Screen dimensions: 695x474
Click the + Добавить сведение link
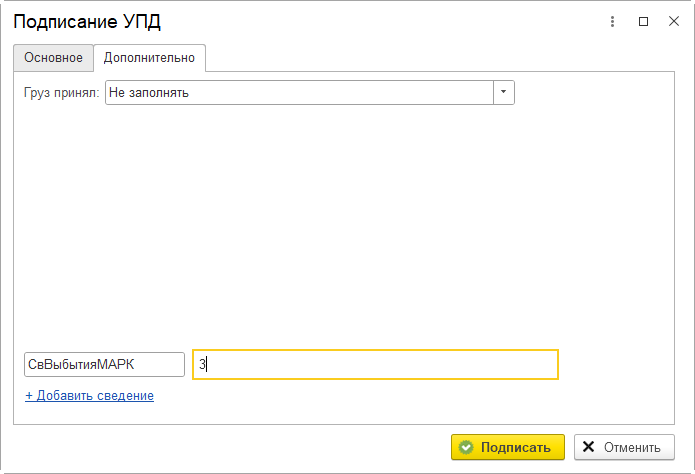90,396
